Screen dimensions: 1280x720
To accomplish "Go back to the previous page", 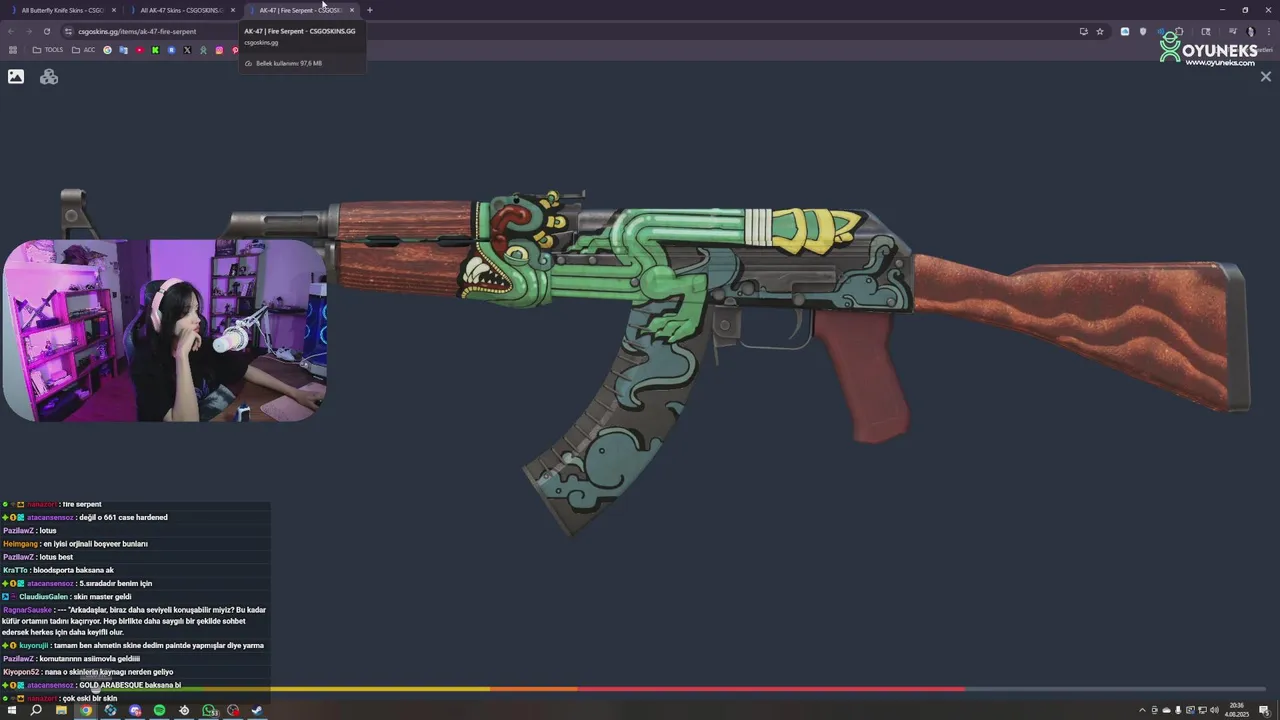I will click(x=11, y=31).
